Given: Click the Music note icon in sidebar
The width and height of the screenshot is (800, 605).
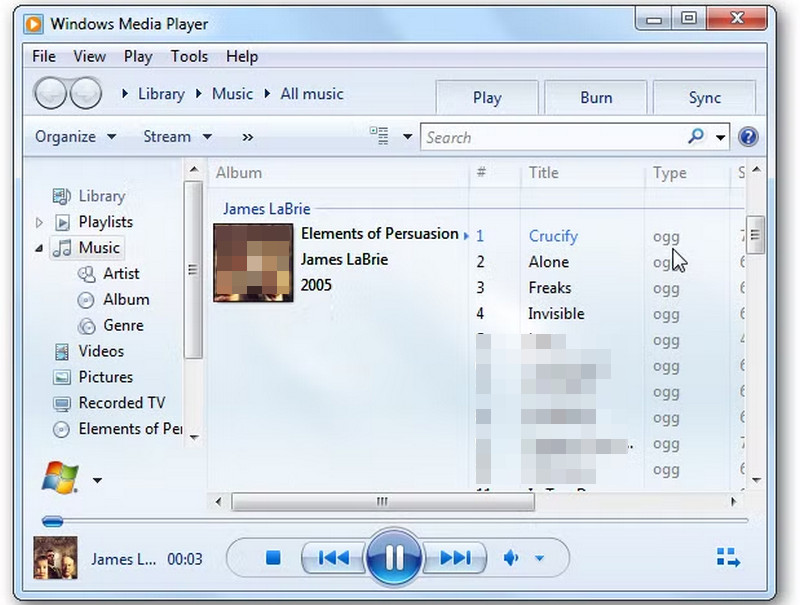Looking at the screenshot, I should coord(62,248).
